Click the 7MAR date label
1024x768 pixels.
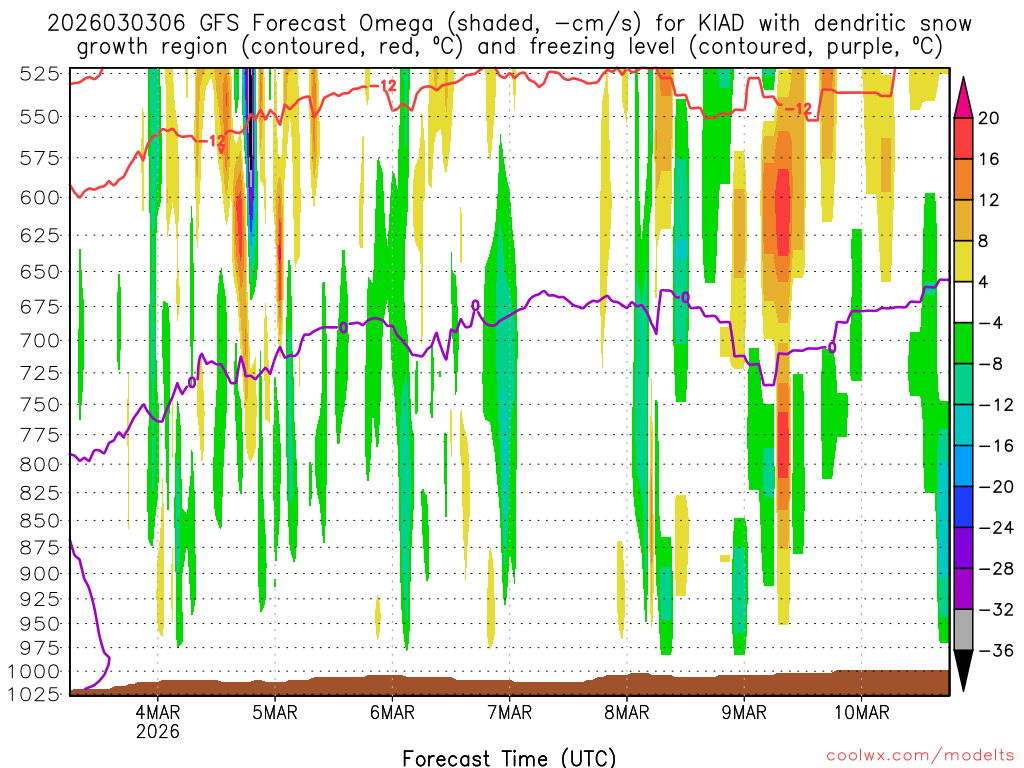coord(509,712)
